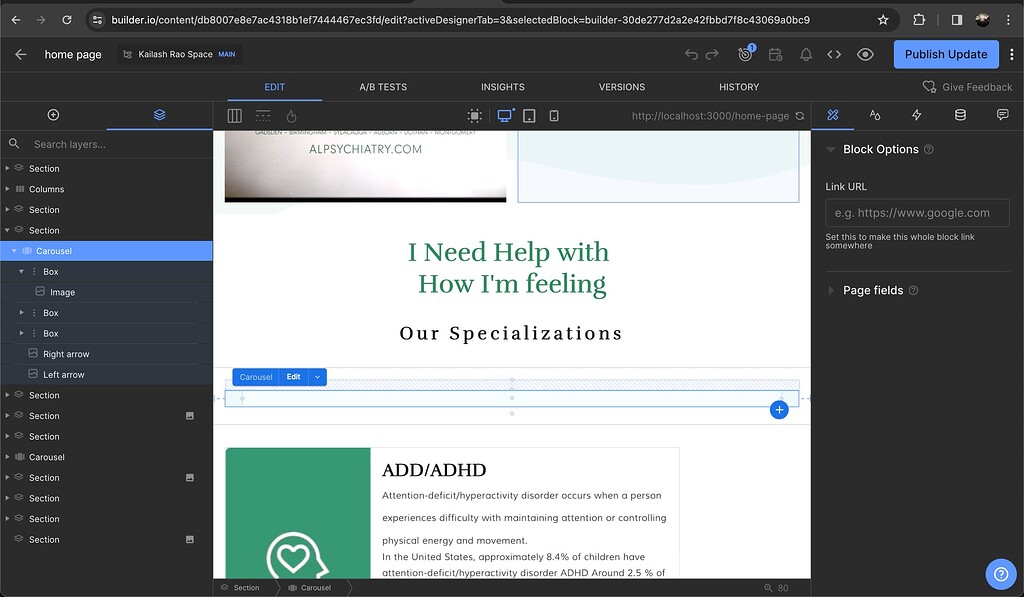Open the notifications bell
1024x597 pixels.
(x=805, y=54)
